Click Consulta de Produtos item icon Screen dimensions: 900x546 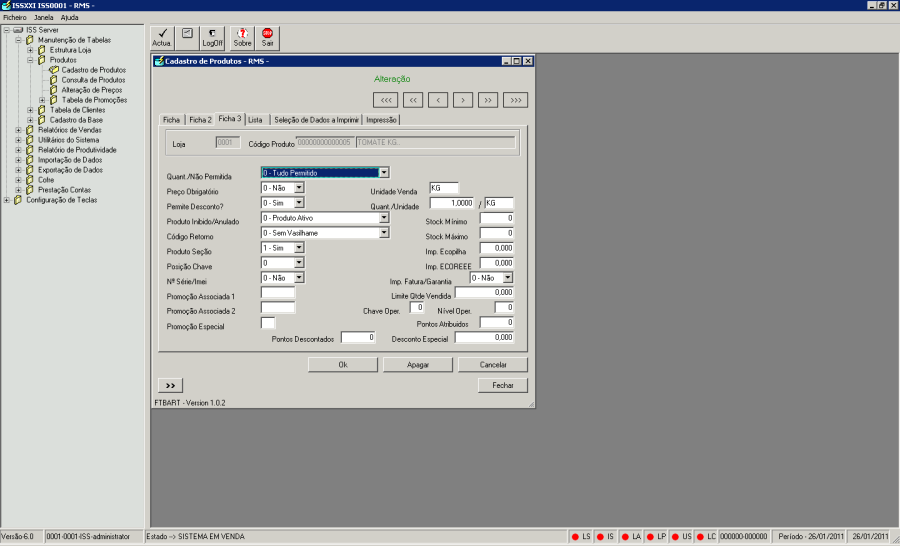pyautogui.click(x=54, y=80)
